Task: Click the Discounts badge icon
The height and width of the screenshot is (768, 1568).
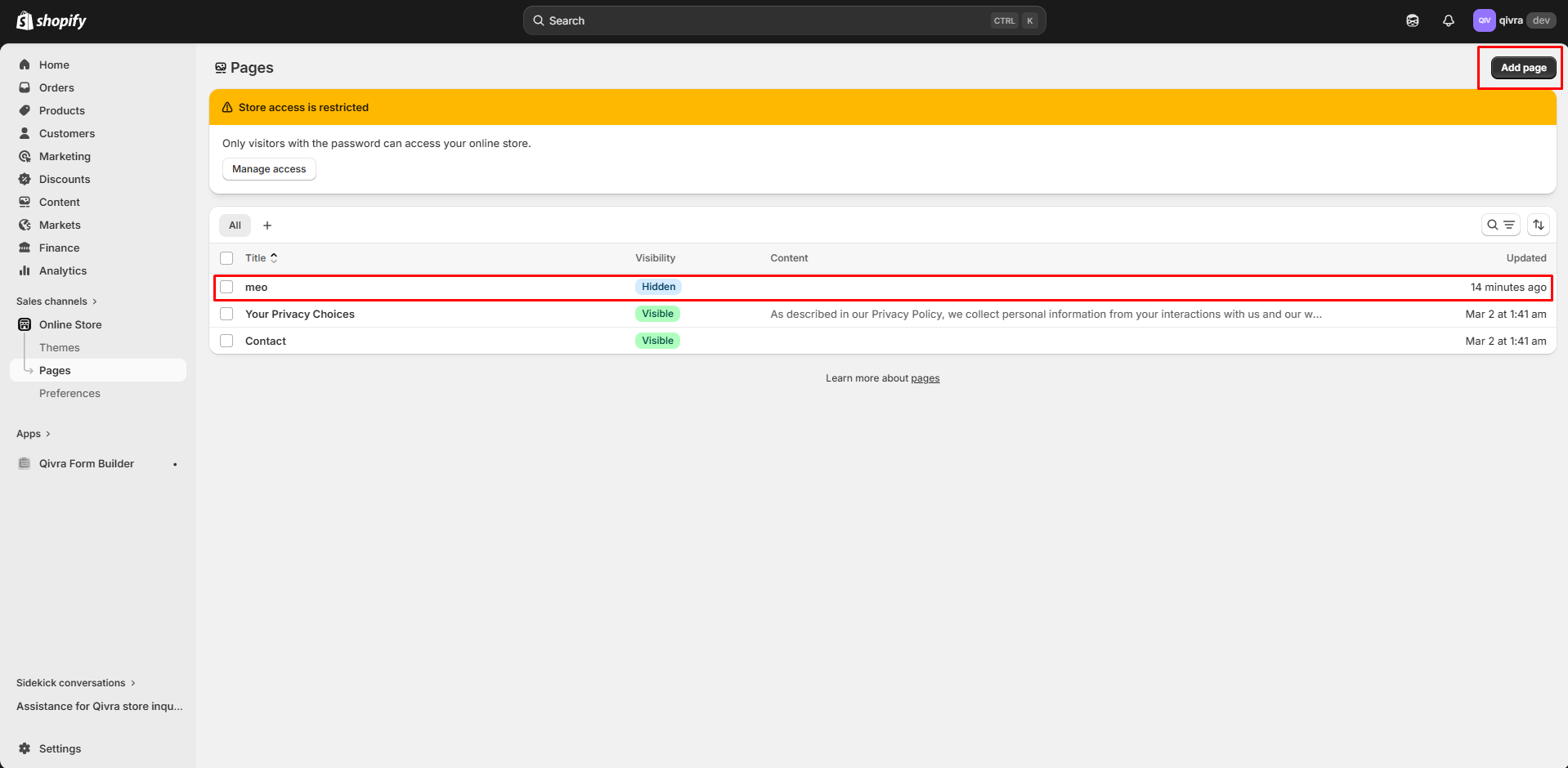Action: pyautogui.click(x=25, y=179)
